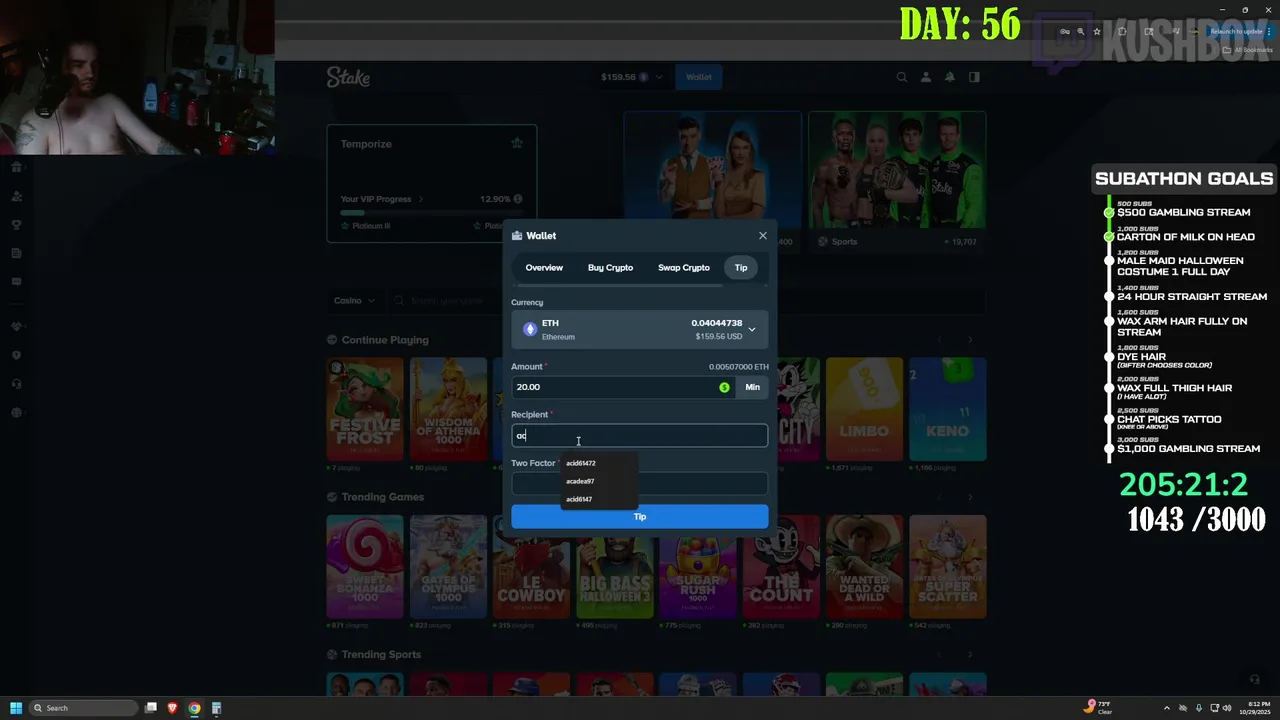1280x720 pixels.
Task: Next arrow in Trending Games row
Action: [x=970, y=497]
